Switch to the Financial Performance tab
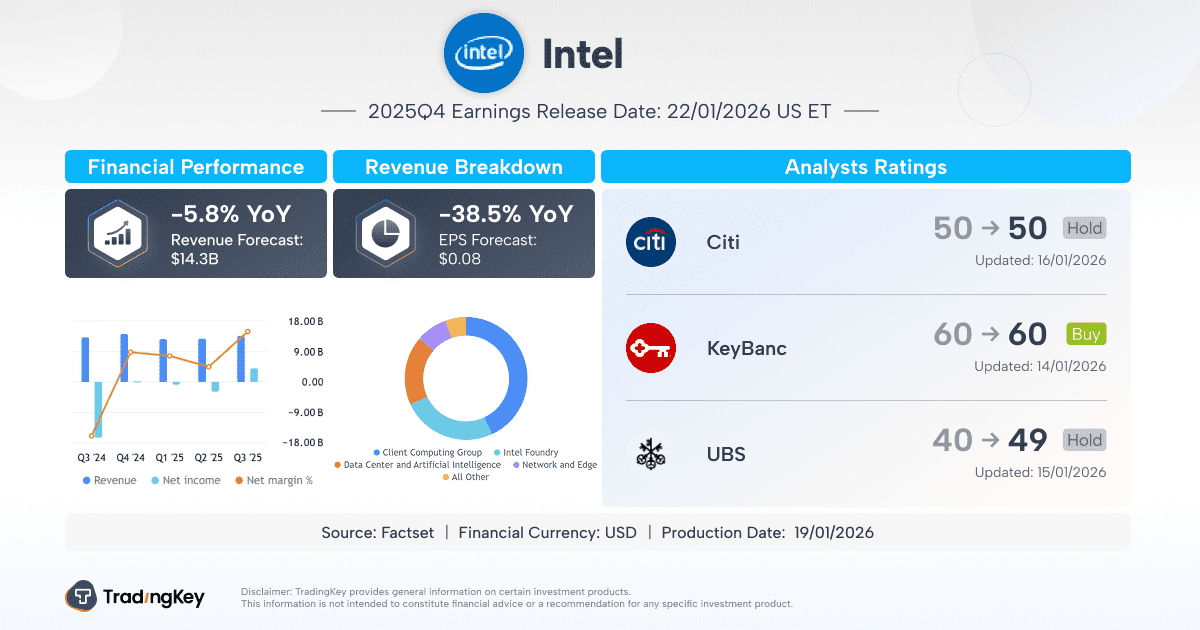 [x=196, y=166]
